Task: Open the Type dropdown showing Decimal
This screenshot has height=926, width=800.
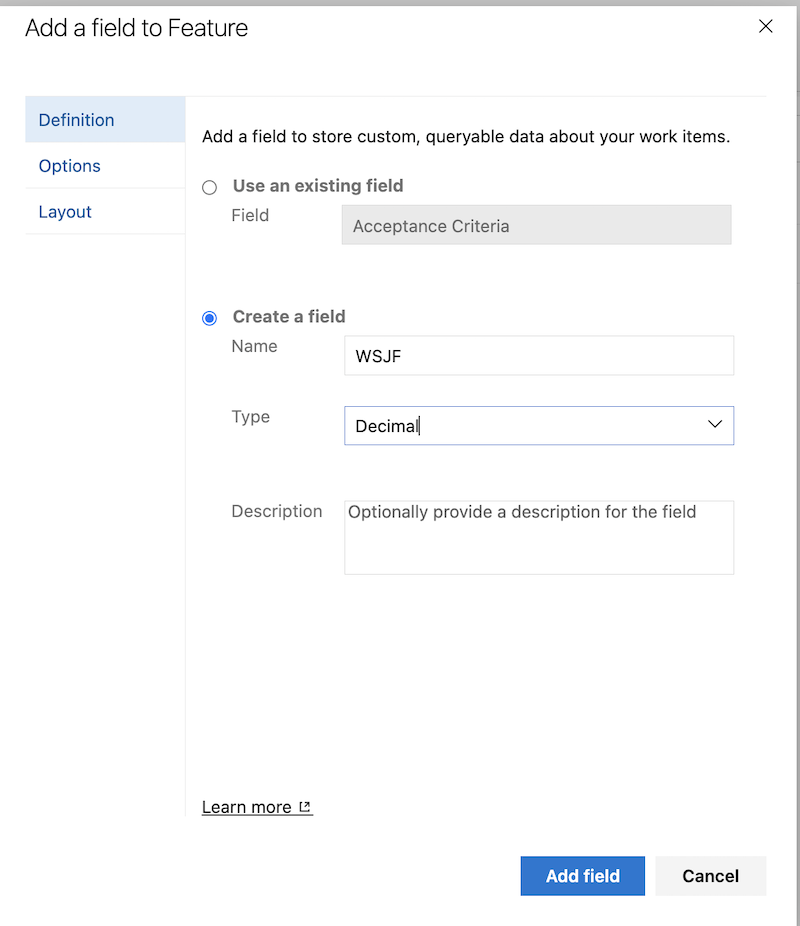Action: pyautogui.click(x=539, y=424)
